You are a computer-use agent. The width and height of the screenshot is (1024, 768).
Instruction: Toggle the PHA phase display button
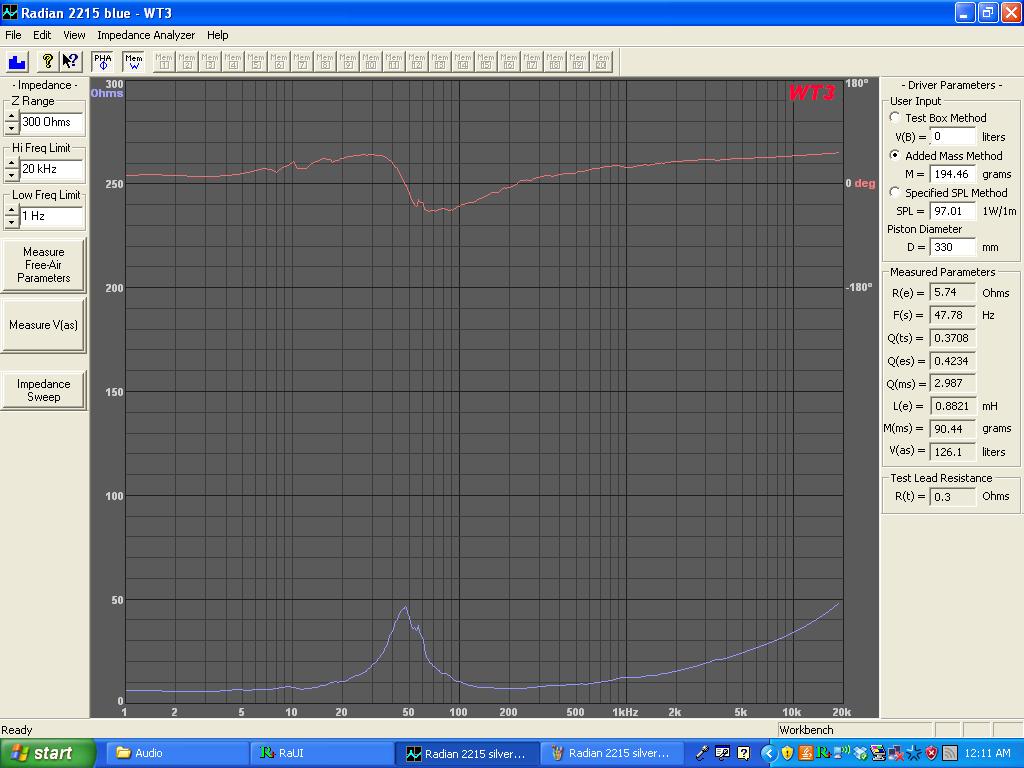tap(103, 62)
